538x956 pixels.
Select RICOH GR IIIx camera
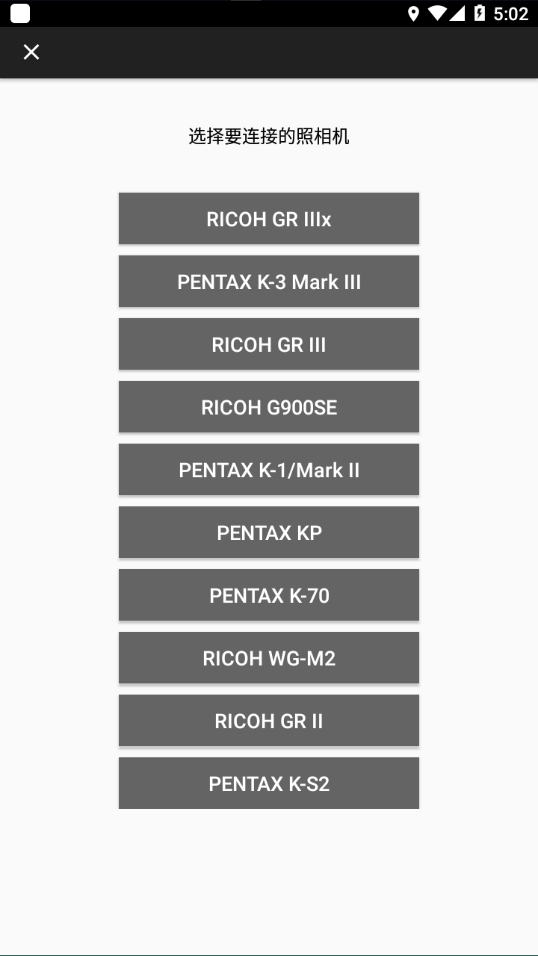pos(269,219)
